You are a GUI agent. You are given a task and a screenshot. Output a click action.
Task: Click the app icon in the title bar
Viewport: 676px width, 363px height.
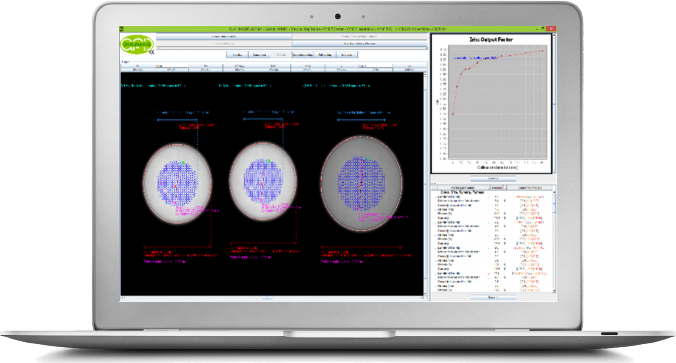(122, 29)
